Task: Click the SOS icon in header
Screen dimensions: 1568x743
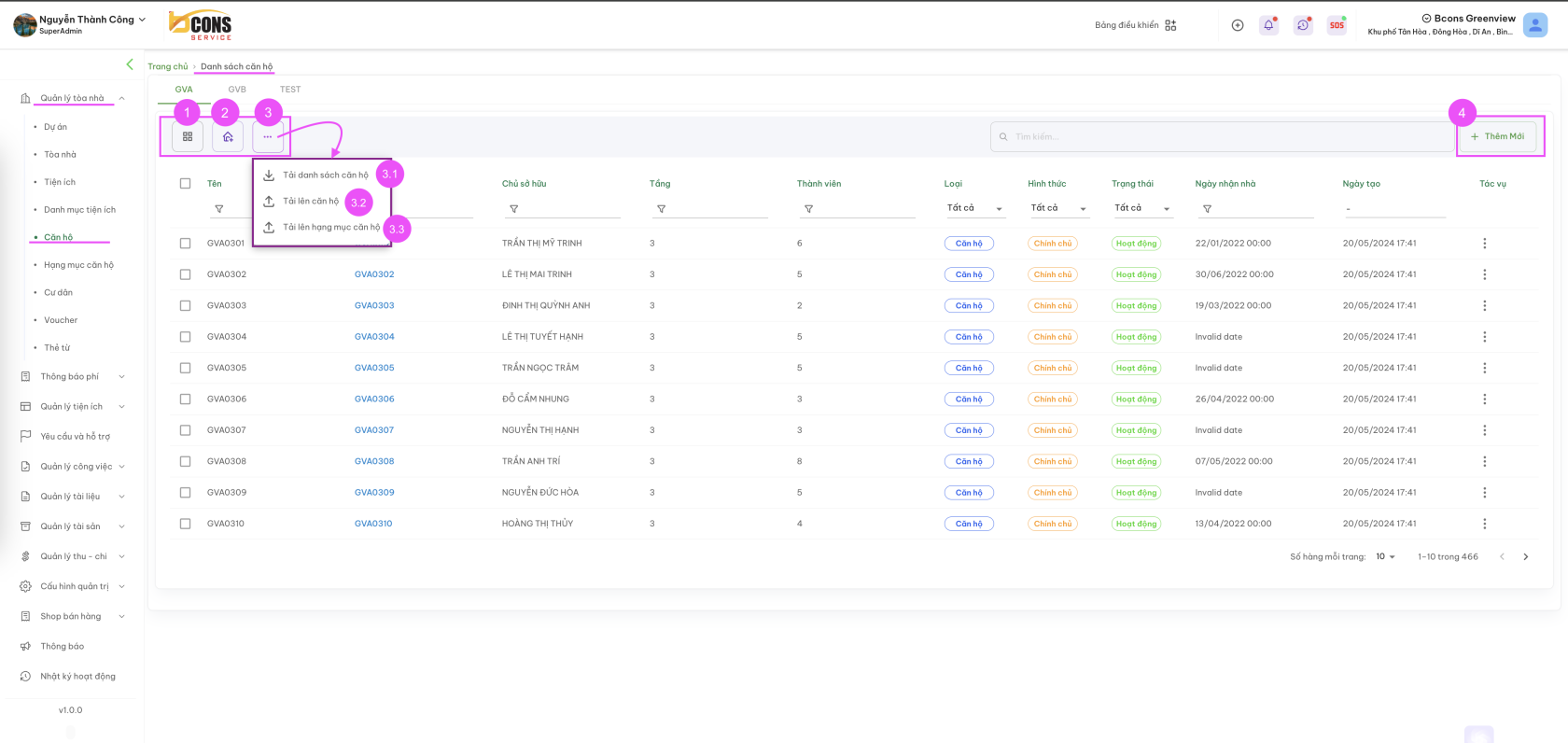Action: 1337,25
